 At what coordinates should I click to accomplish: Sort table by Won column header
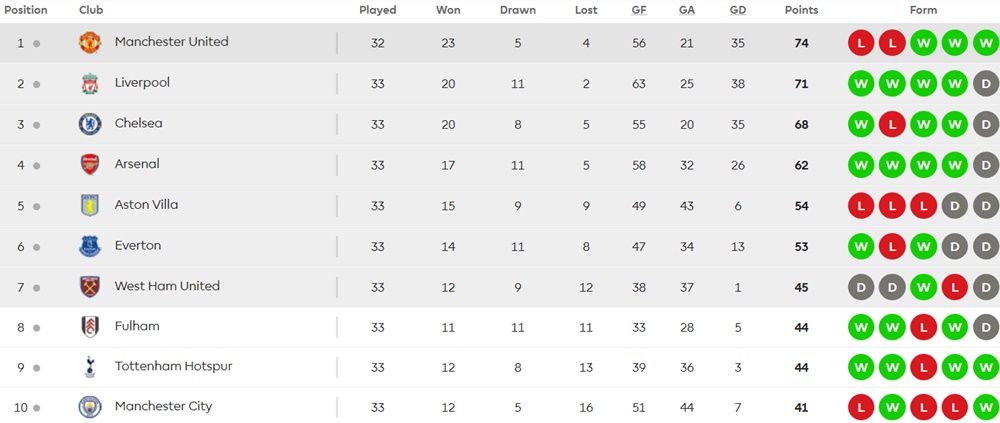(x=448, y=10)
